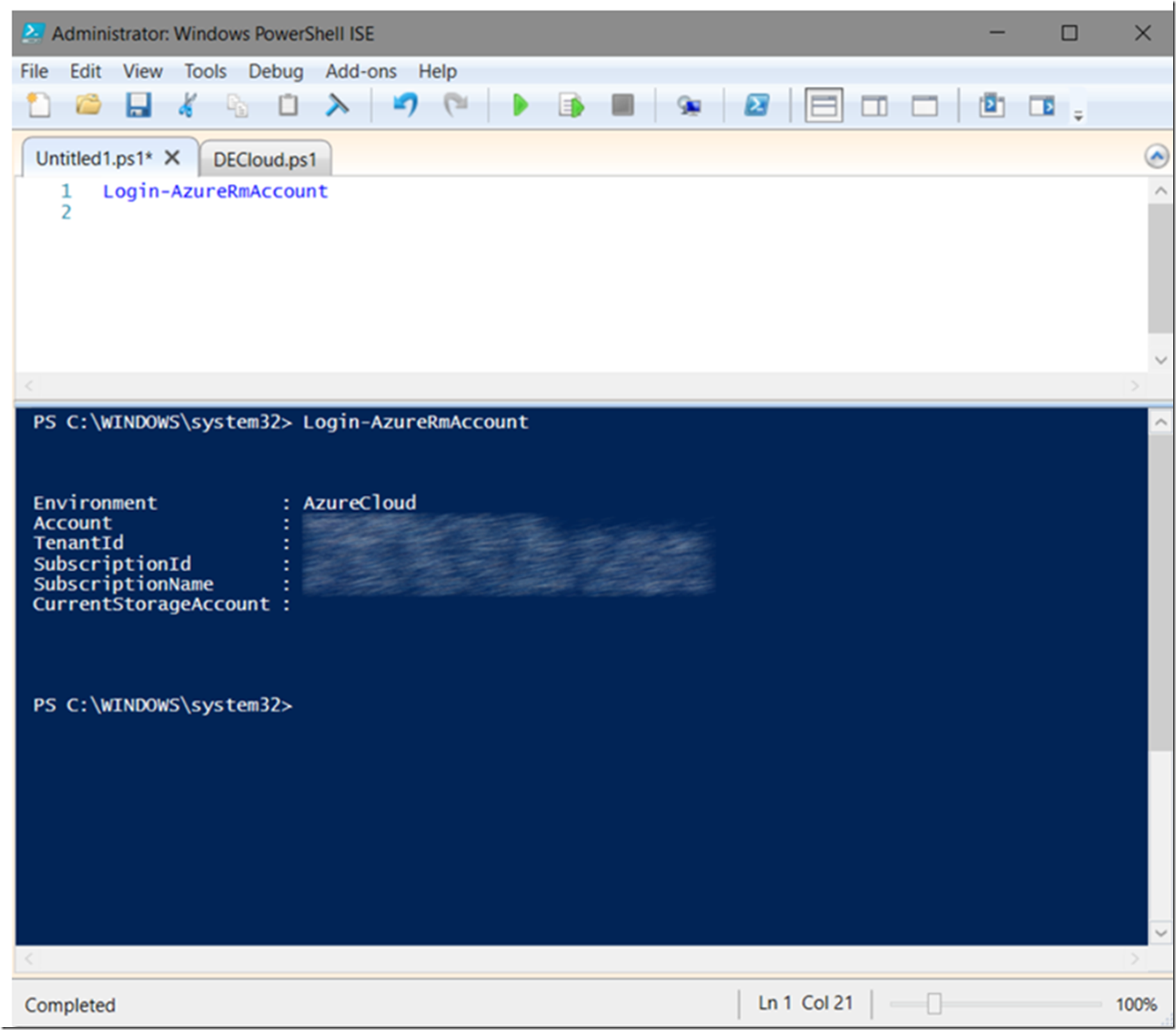This screenshot has height=1030, width=1176.
Task: Open the Tools menu
Action: point(205,71)
